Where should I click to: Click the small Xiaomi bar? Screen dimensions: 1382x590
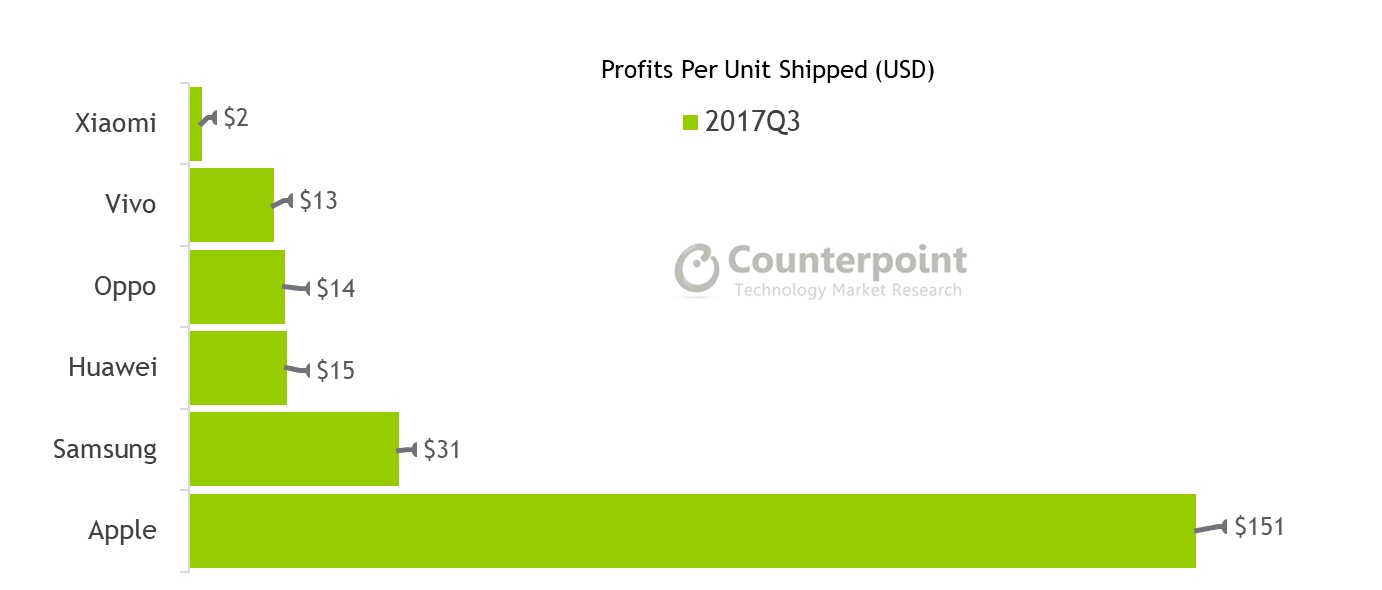pos(196,123)
